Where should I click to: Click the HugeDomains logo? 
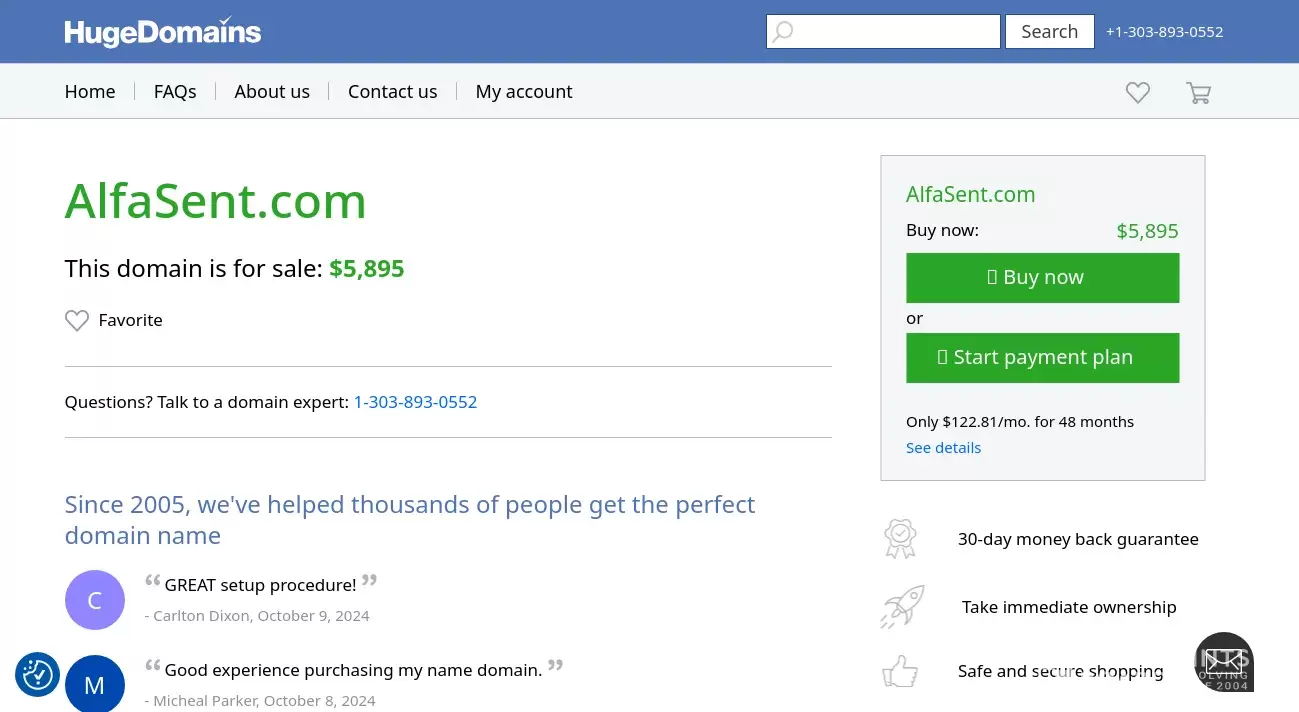pos(163,32)
